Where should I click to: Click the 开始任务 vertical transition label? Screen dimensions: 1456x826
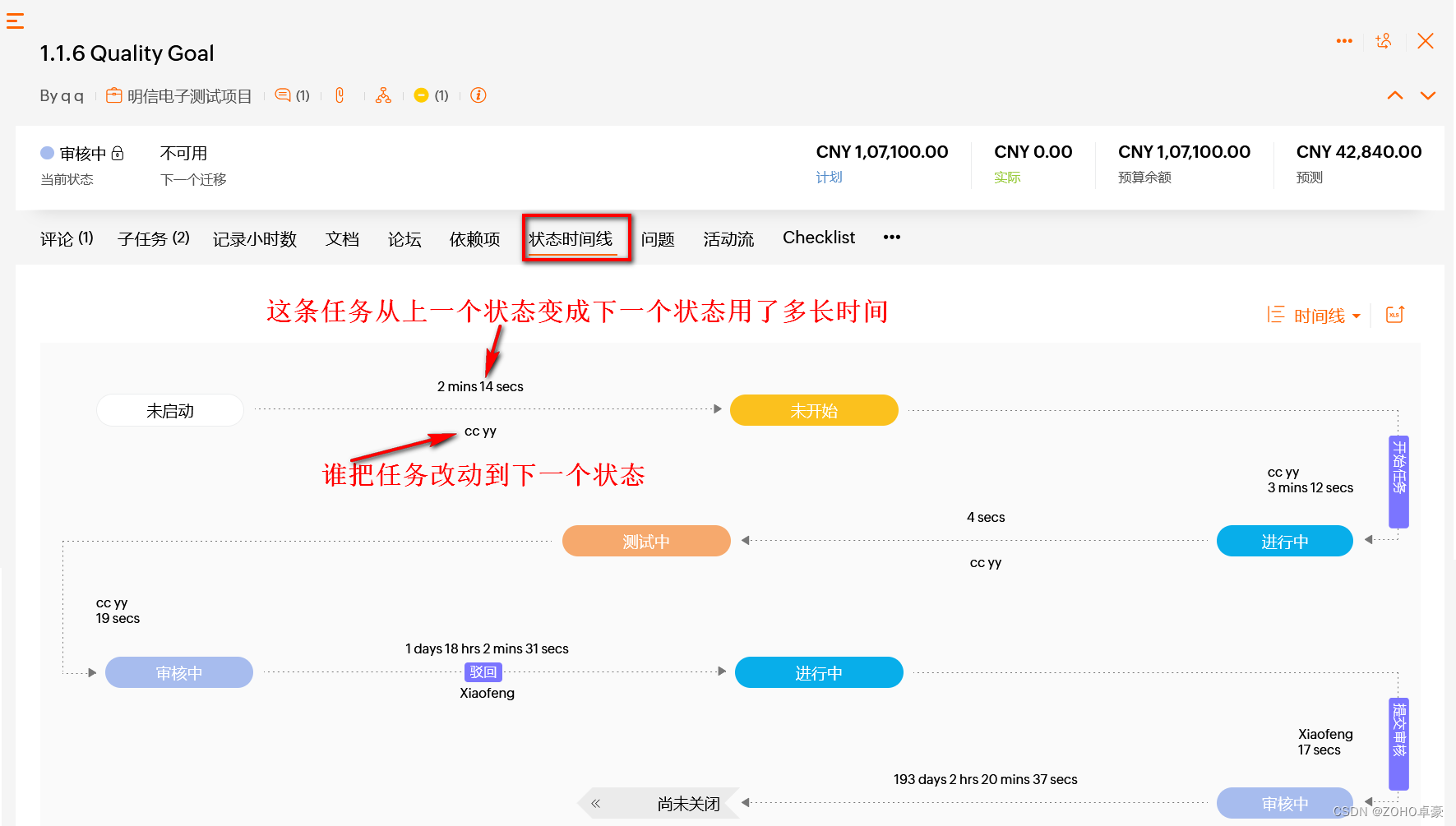coord(1398,482)
